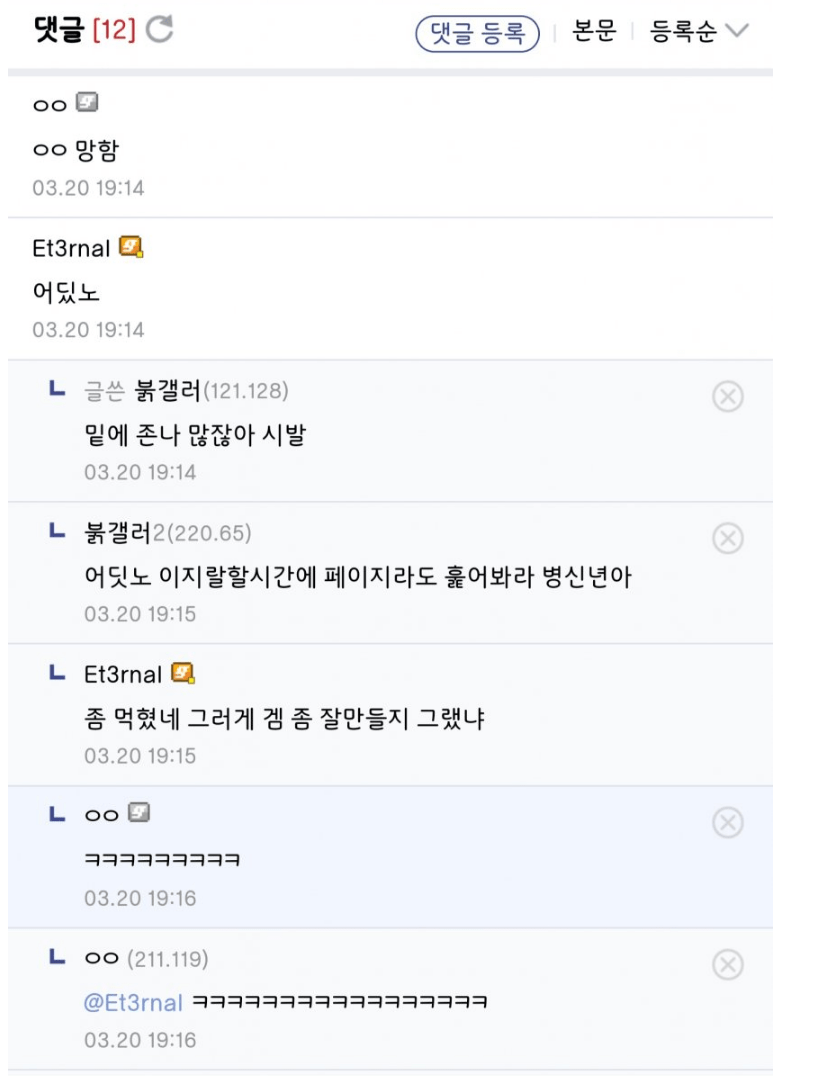Select the comment text ㅇㅇ 망함
Image resolution: width=831 pixels, height=1076 pixels.
pos(77,151)
